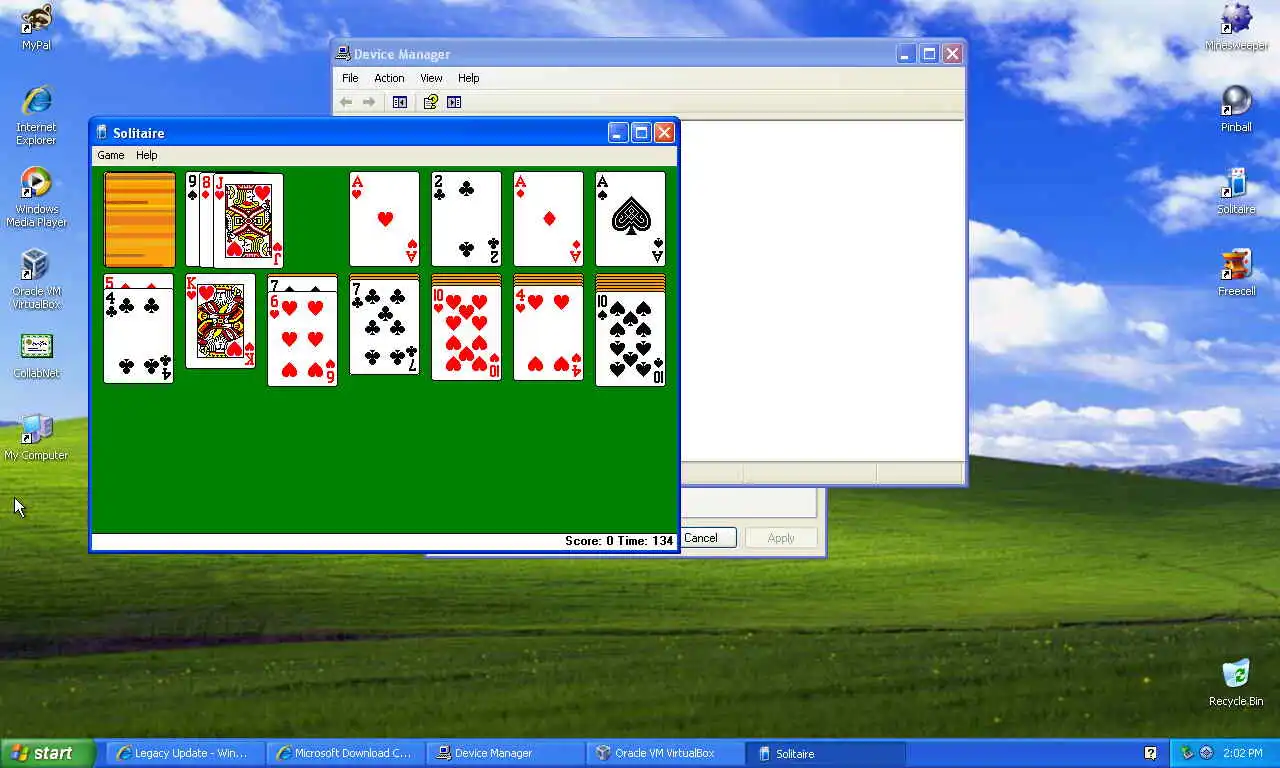Viewport: 1280px width, 768px height.
Task: Open Action menu in Device Manager
Action: (389, 78)
